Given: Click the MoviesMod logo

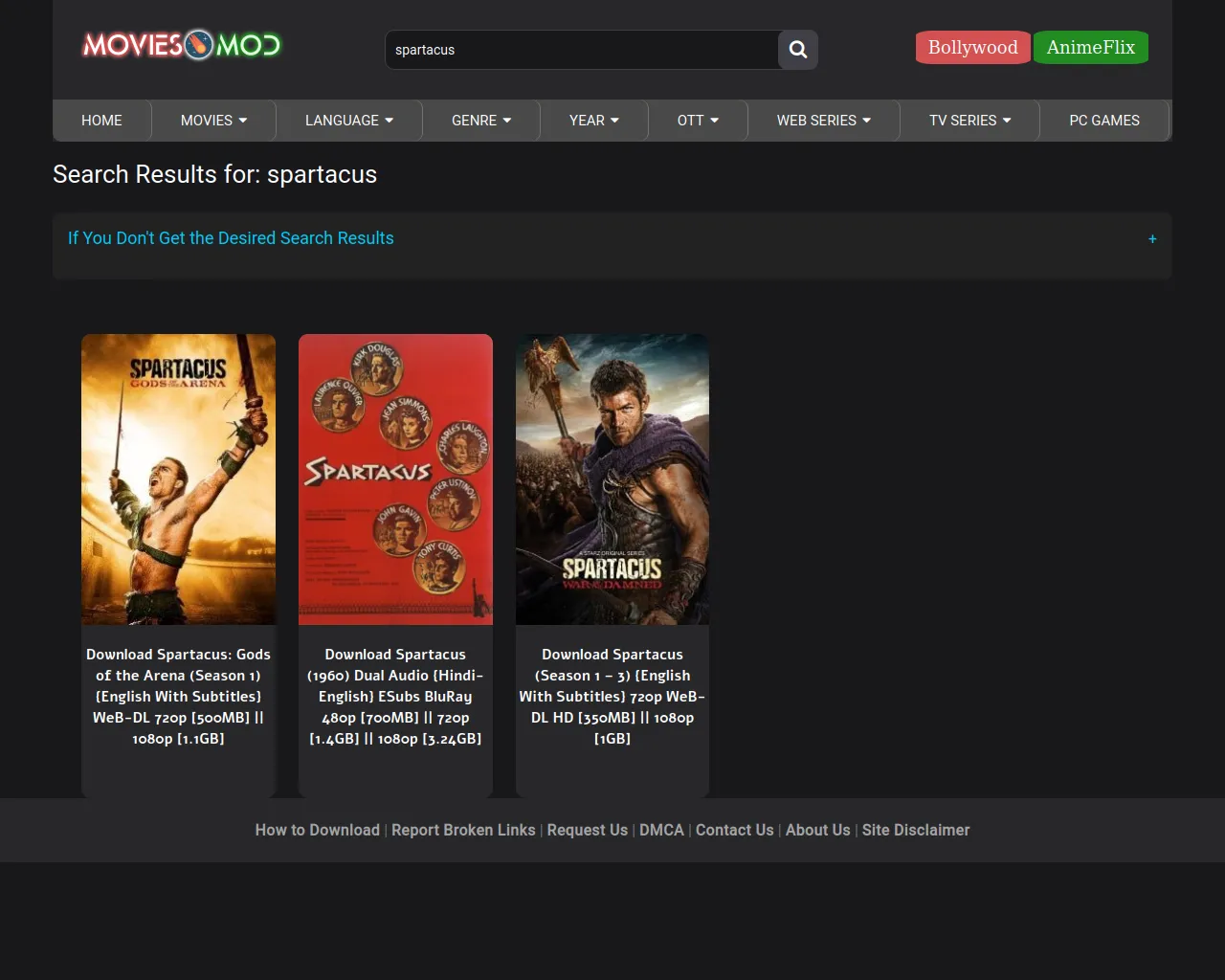Looking at the screenshot, I should [x=182, y=45].
